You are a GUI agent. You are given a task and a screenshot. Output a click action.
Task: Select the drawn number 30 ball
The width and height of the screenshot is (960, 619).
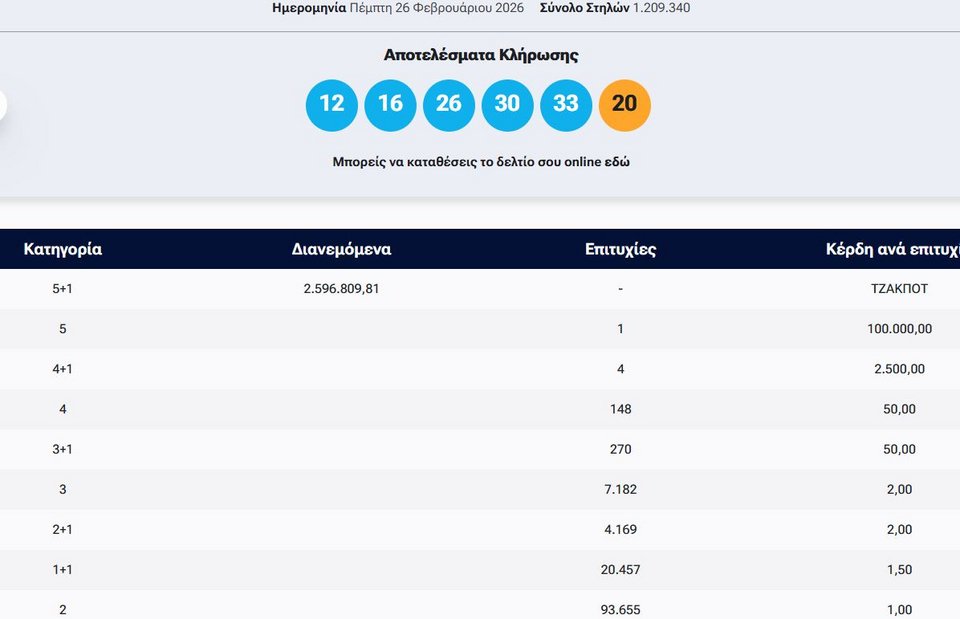click(x=507, y=105)
